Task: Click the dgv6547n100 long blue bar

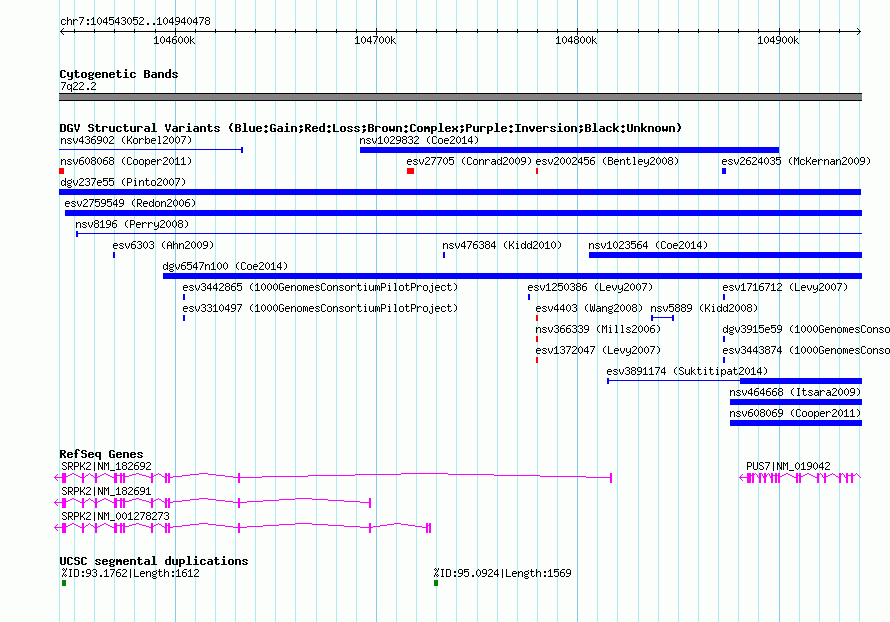Action: click(513, 276)
